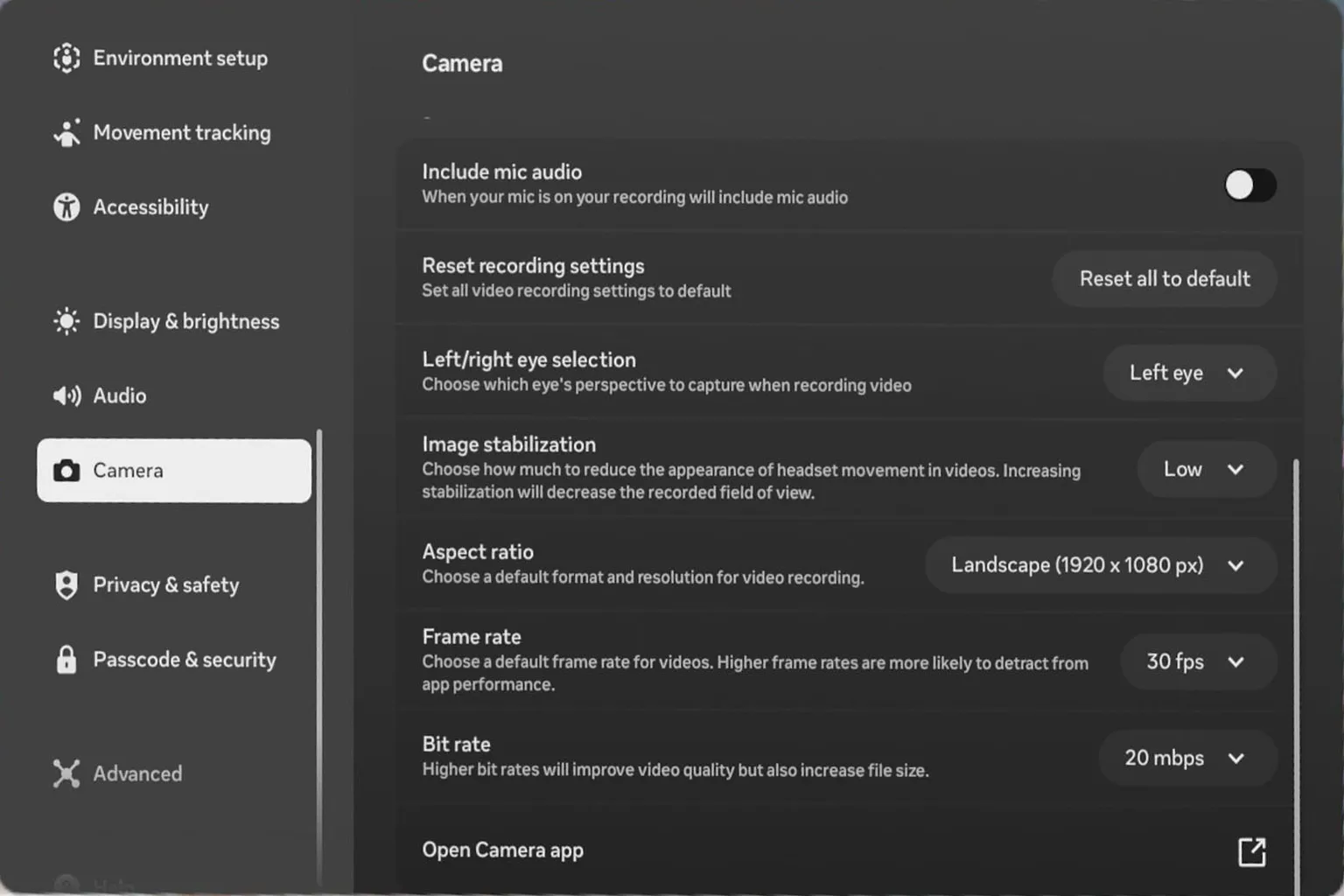Open the Bit rate dropdown
The width and height of the screenshot is (1344, 896).
pos(1186,758)
